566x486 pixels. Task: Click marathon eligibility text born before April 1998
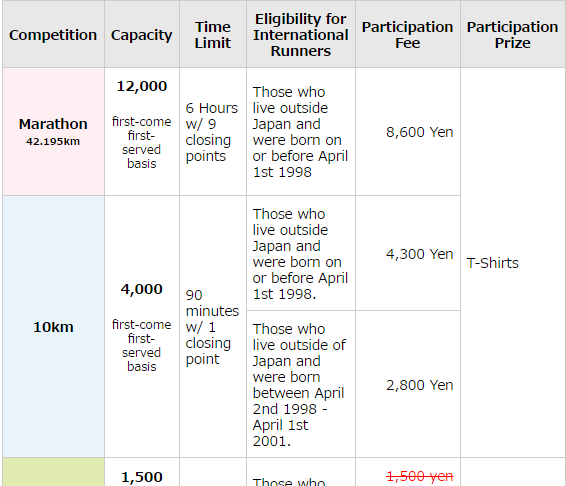click(x=300, y=132)
